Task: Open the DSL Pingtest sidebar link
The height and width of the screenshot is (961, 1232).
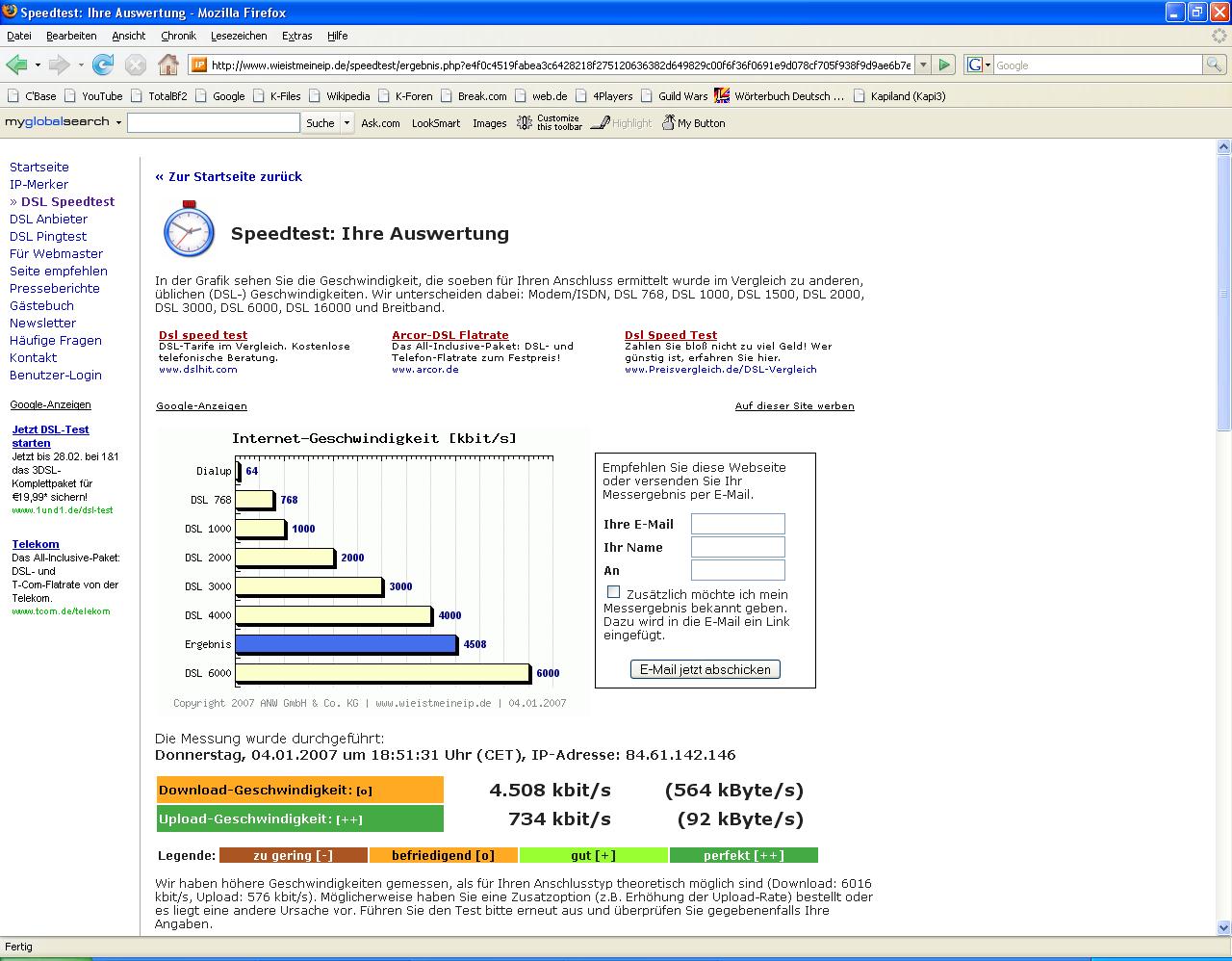Action: [x=48, y=236]
